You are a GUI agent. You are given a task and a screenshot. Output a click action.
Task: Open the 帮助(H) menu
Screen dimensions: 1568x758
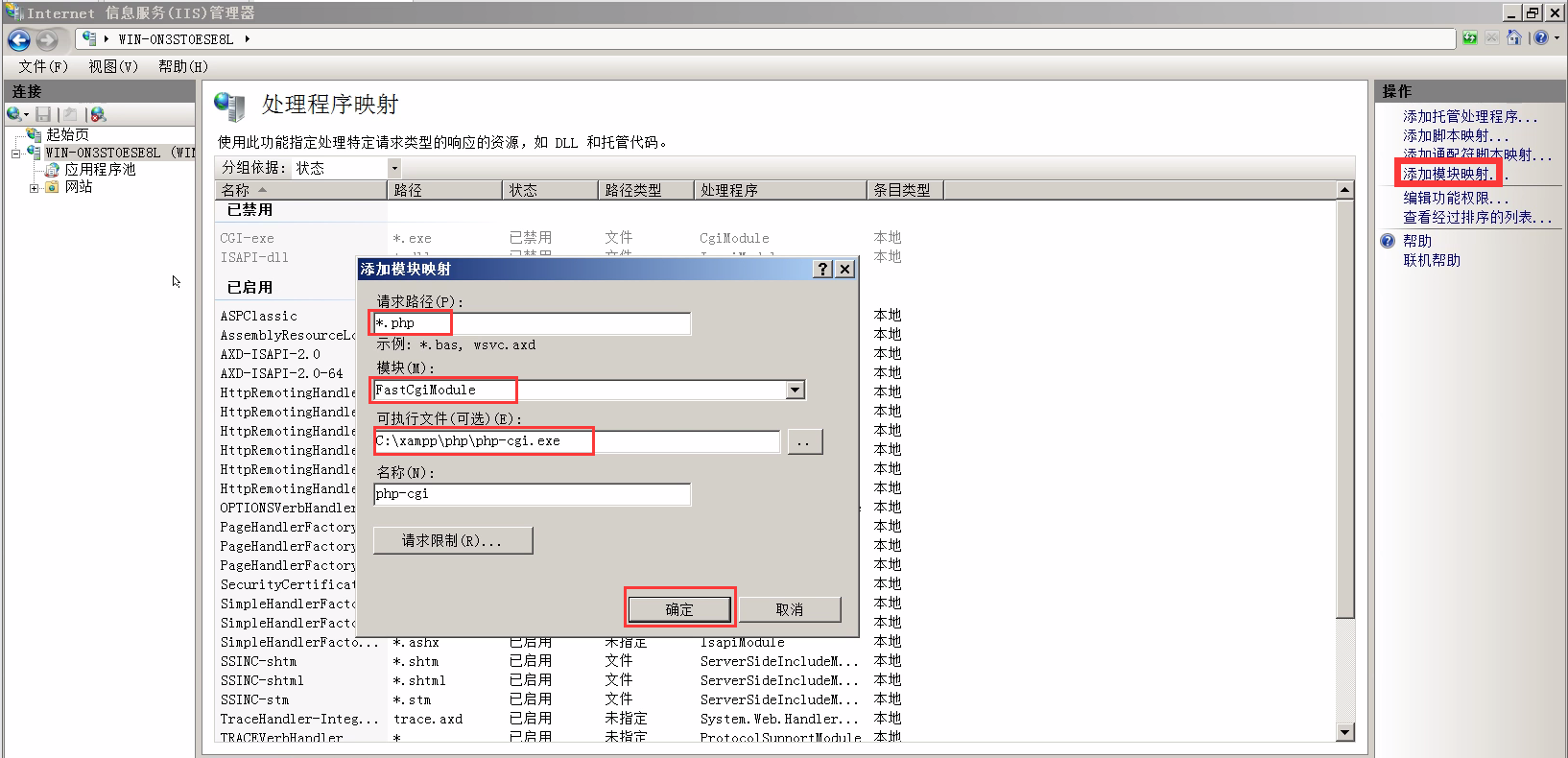(183, 66)
